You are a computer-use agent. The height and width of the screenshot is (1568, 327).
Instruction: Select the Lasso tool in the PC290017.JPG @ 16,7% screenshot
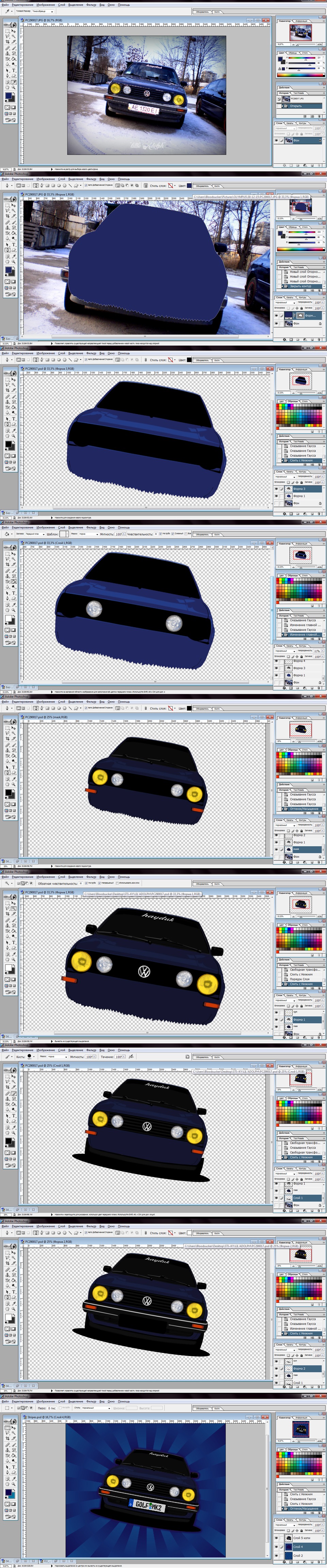pyautogui.click(x=7, y=36)
